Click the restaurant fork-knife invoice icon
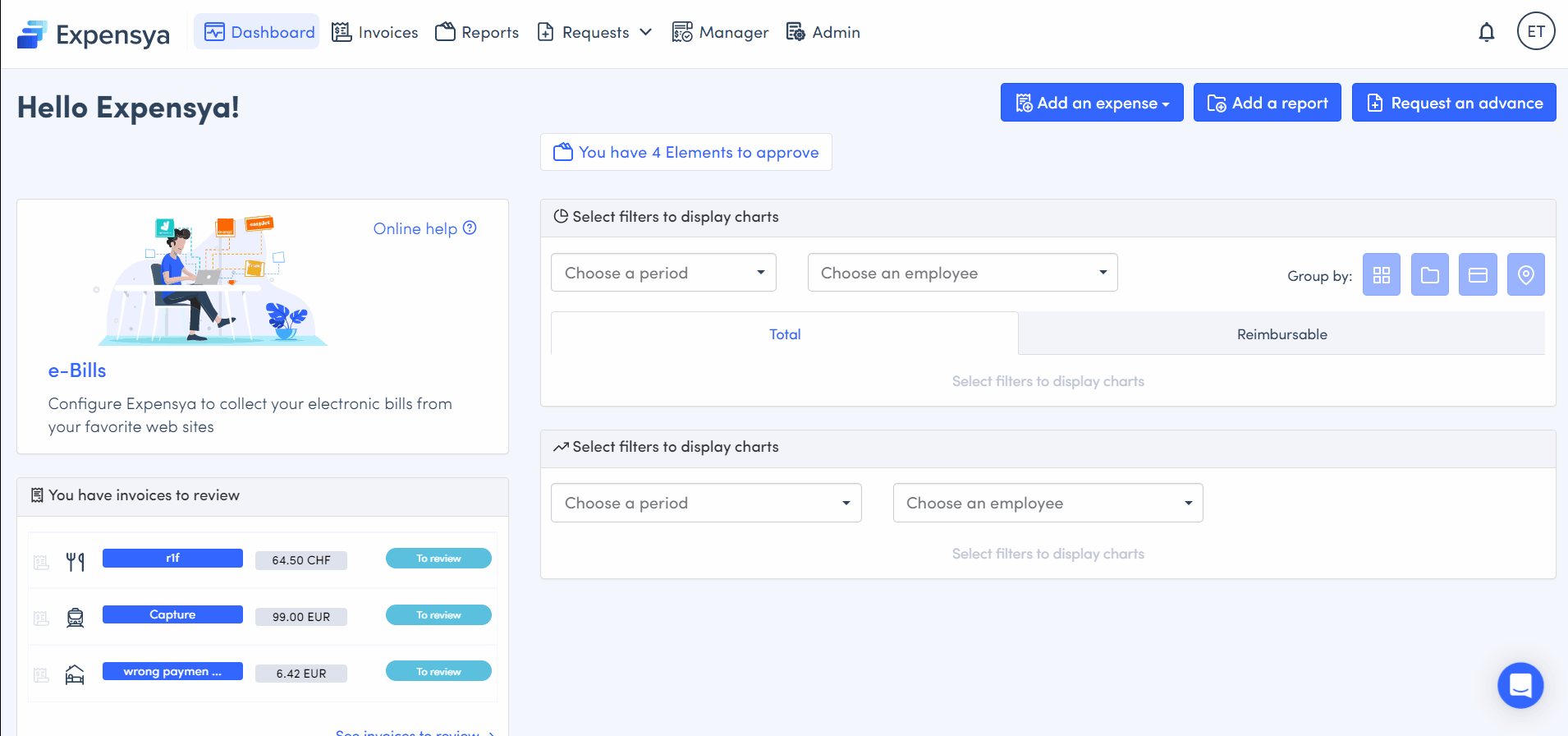Image resolution: width=1568 pixels, height=736 pixels. point(76,562)
